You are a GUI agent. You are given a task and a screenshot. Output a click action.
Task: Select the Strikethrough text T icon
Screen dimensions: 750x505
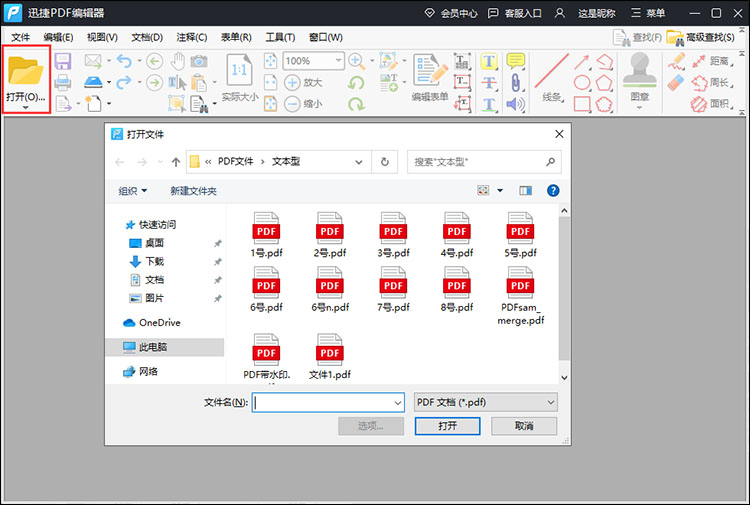[488, 83]
